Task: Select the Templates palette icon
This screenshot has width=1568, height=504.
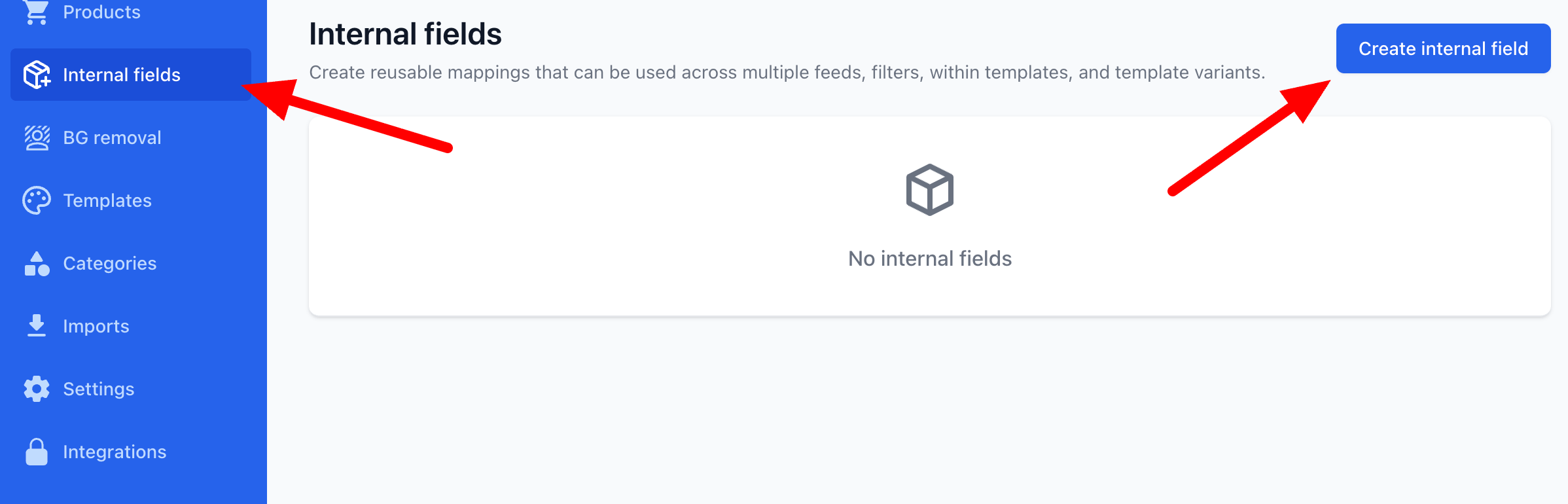Action: click(37, 200)
